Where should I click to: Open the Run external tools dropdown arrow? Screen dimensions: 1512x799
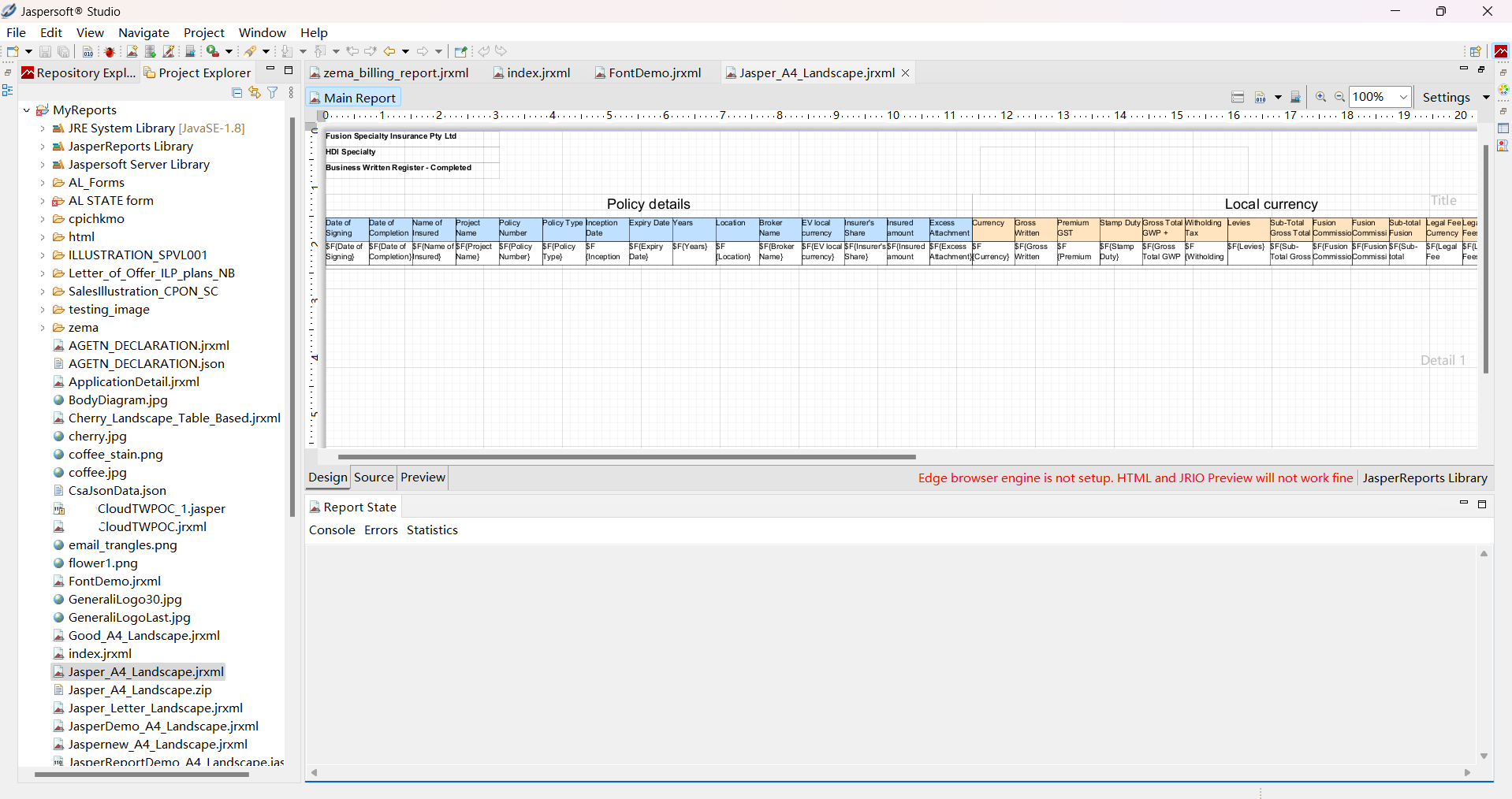(x=229, y=52)
